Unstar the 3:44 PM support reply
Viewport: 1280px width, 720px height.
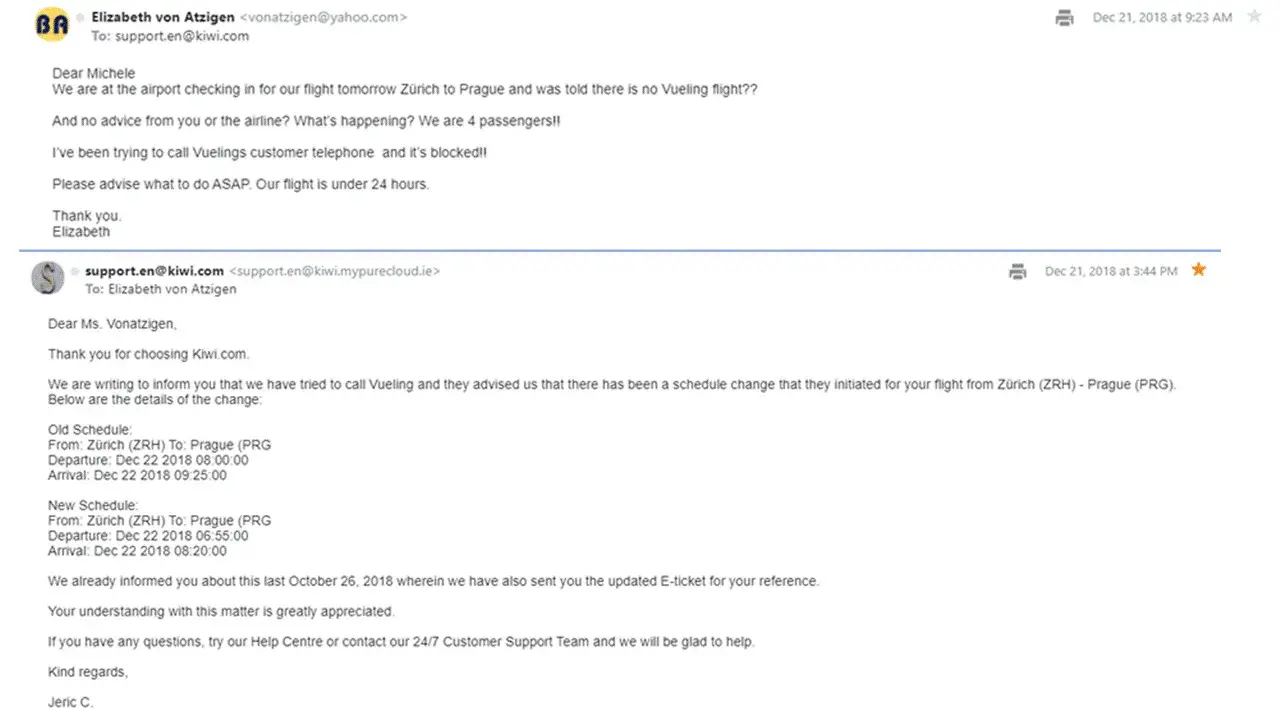pos(1198,270)
